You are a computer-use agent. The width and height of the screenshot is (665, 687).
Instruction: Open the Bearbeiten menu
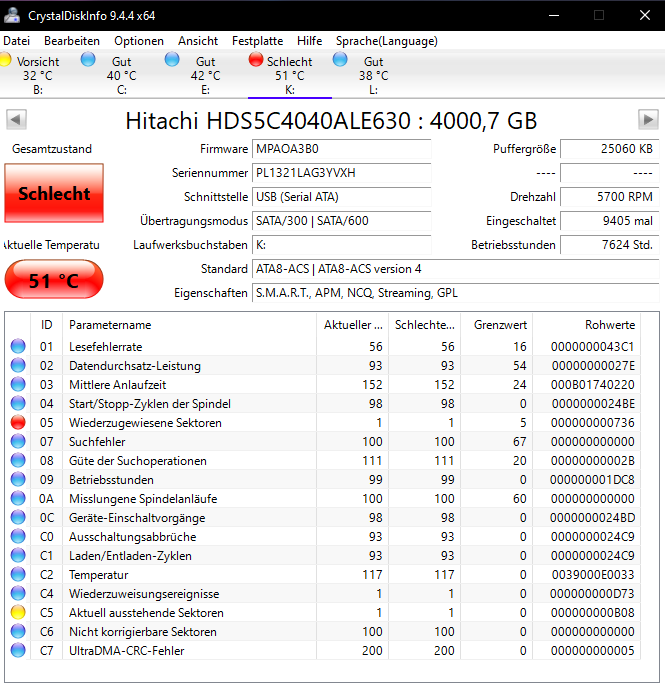pos(72,41)
